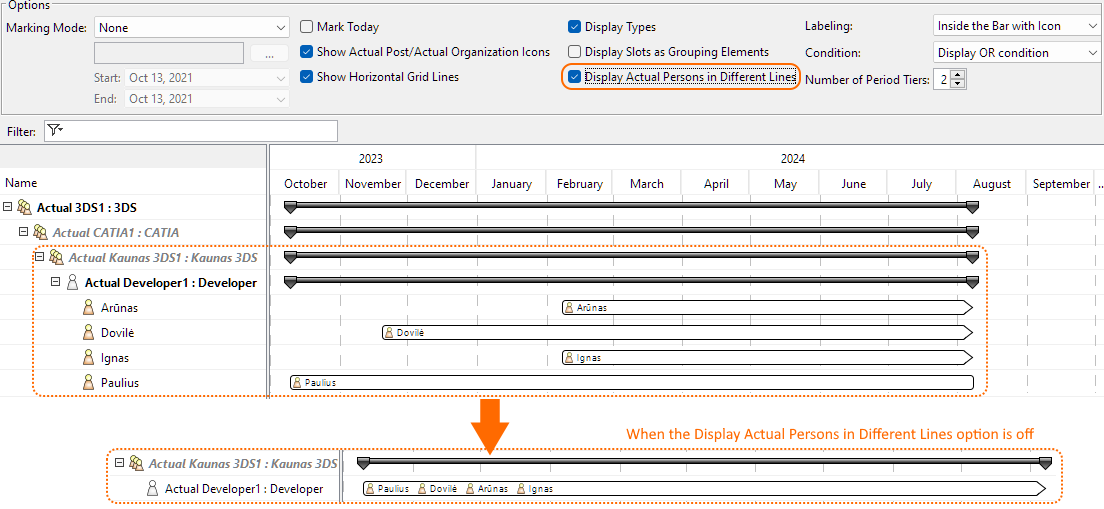The image size is (1104, 509).
Task: Toggle Display Slots as Grouping Elements
Action: click(574, 52)
